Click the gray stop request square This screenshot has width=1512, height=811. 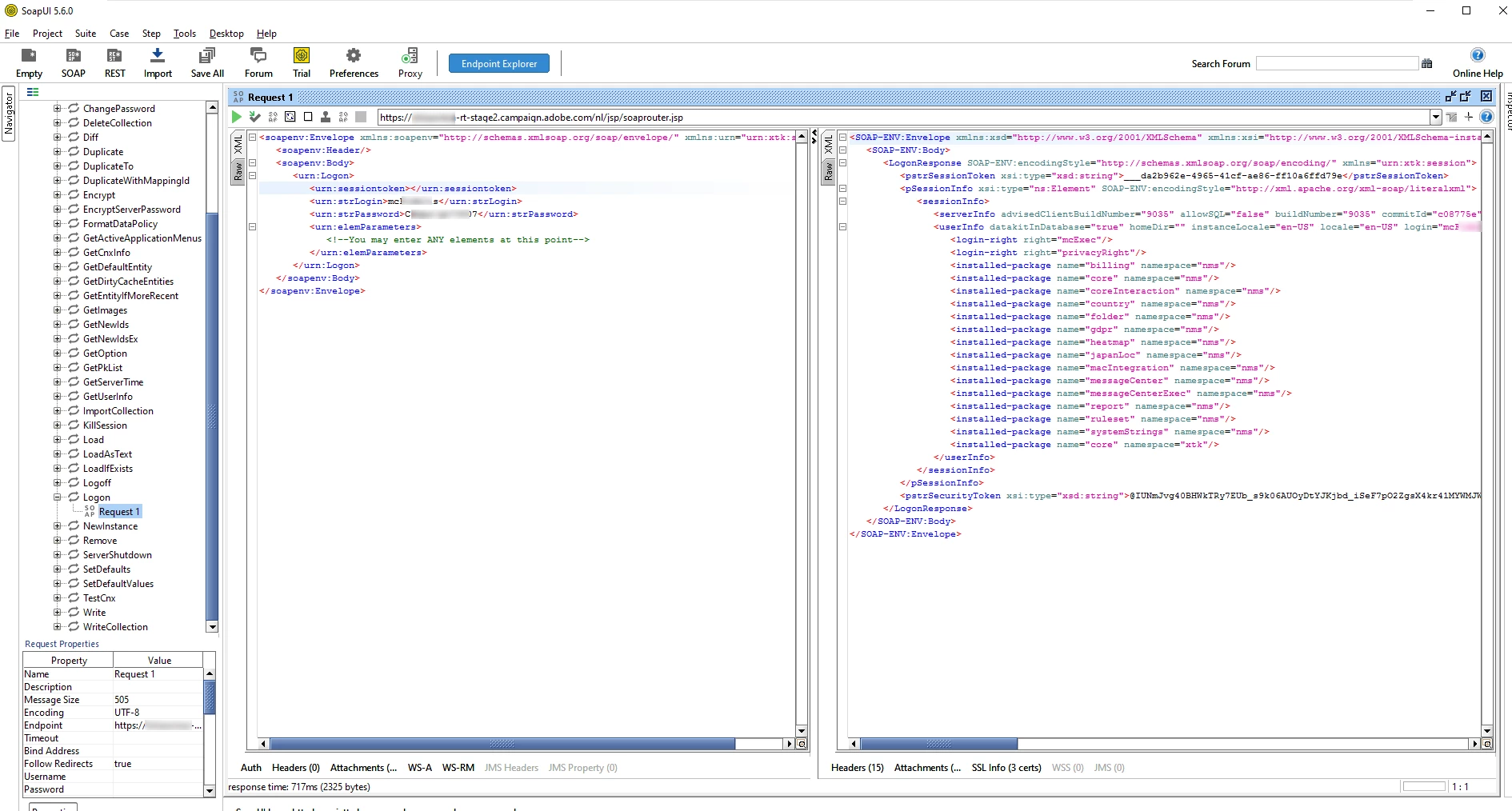361,117
